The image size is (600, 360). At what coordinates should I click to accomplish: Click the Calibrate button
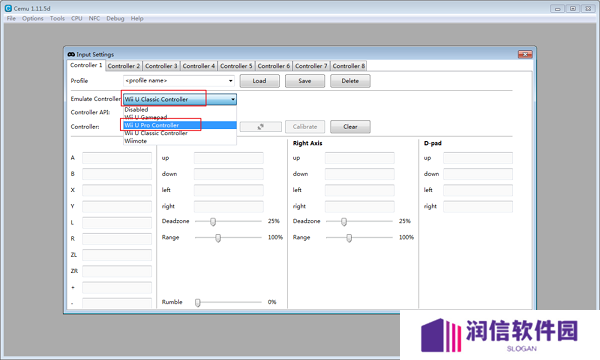[305, 127]
